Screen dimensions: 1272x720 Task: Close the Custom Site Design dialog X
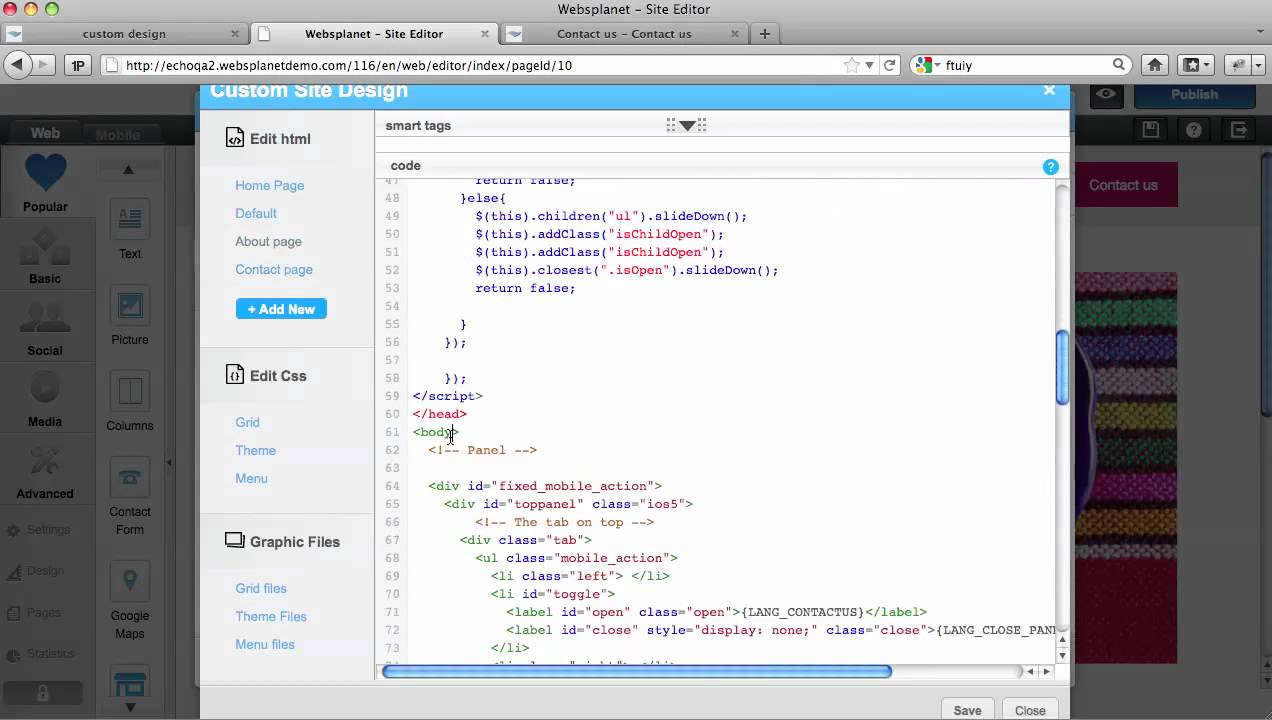[1049, 90]
